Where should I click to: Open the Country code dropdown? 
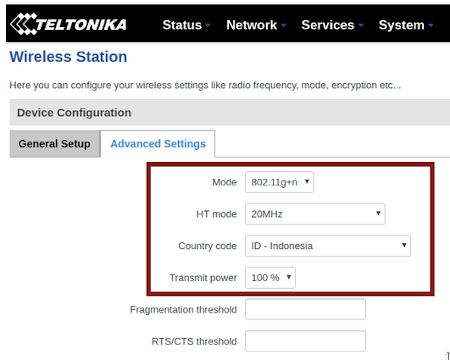[328, 246]
